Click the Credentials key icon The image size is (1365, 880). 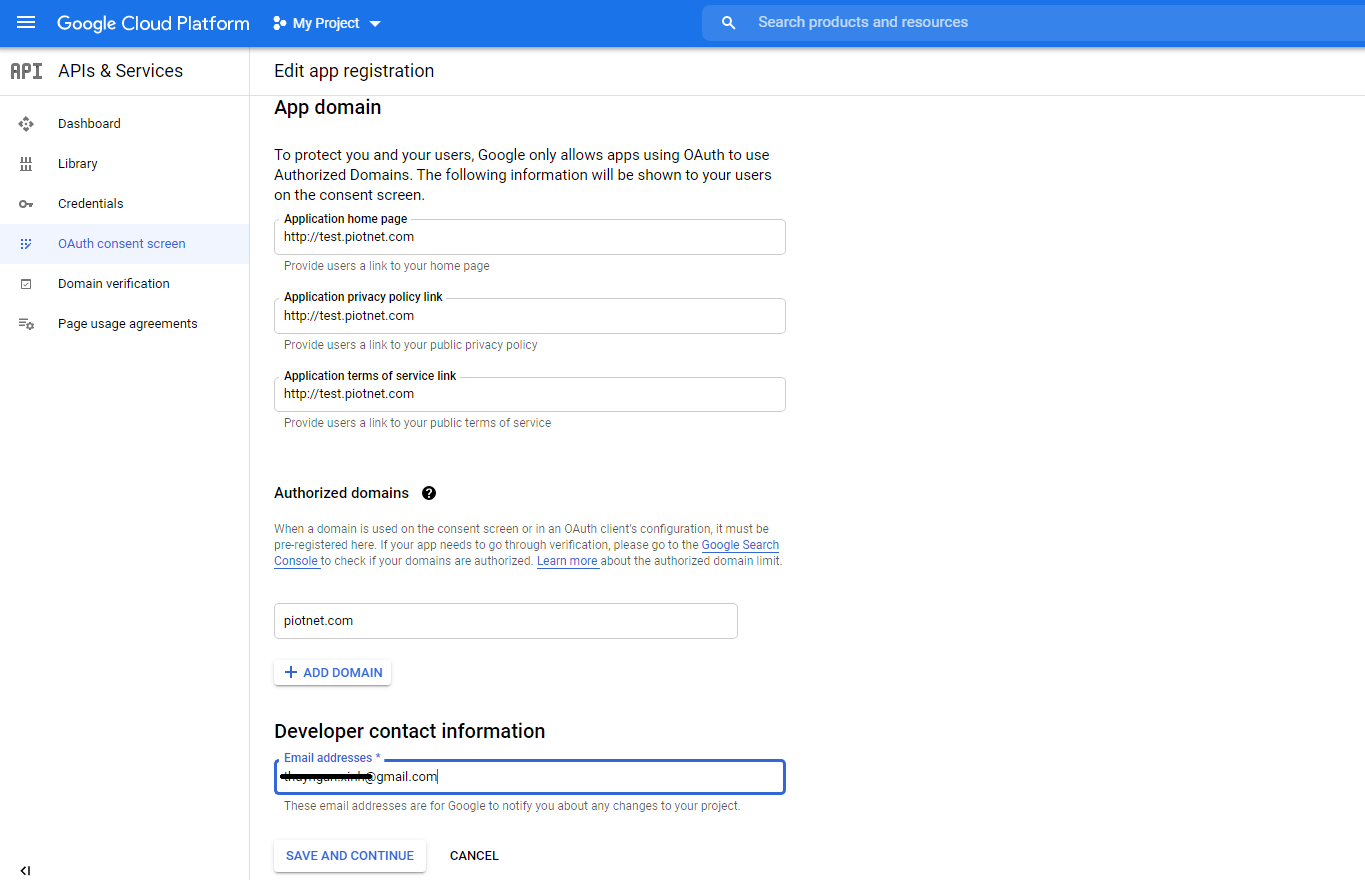(x=25, y=203)
